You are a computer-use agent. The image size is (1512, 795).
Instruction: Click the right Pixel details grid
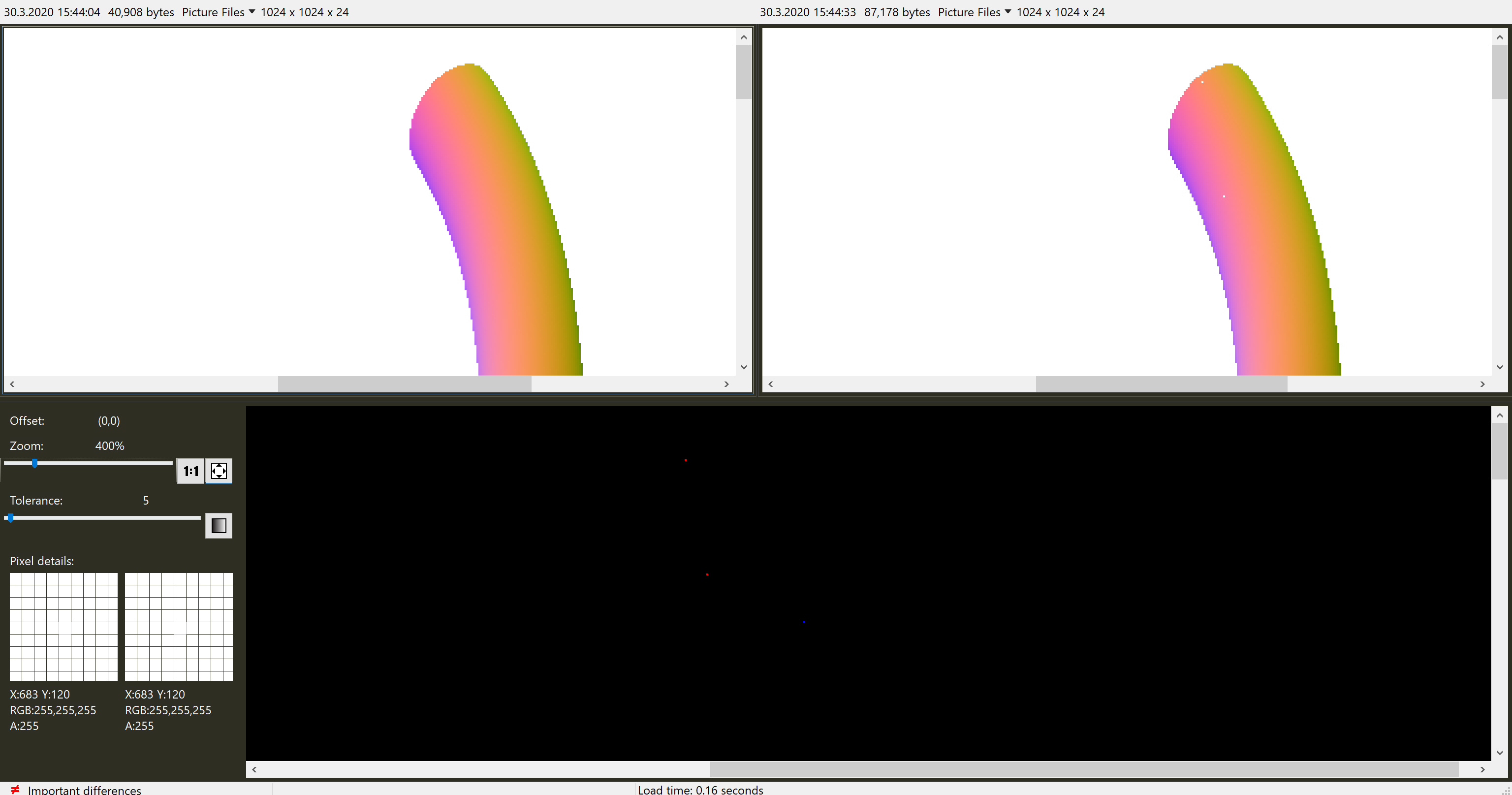(179, 627)
